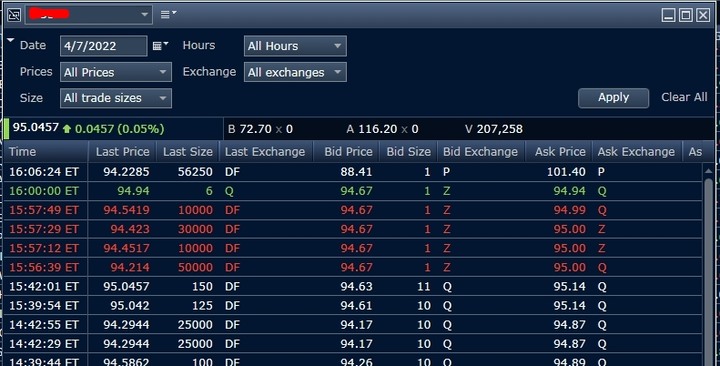Select the 15:39:54 ET time cell
720x366 pixels.
[x=46, y=306]
